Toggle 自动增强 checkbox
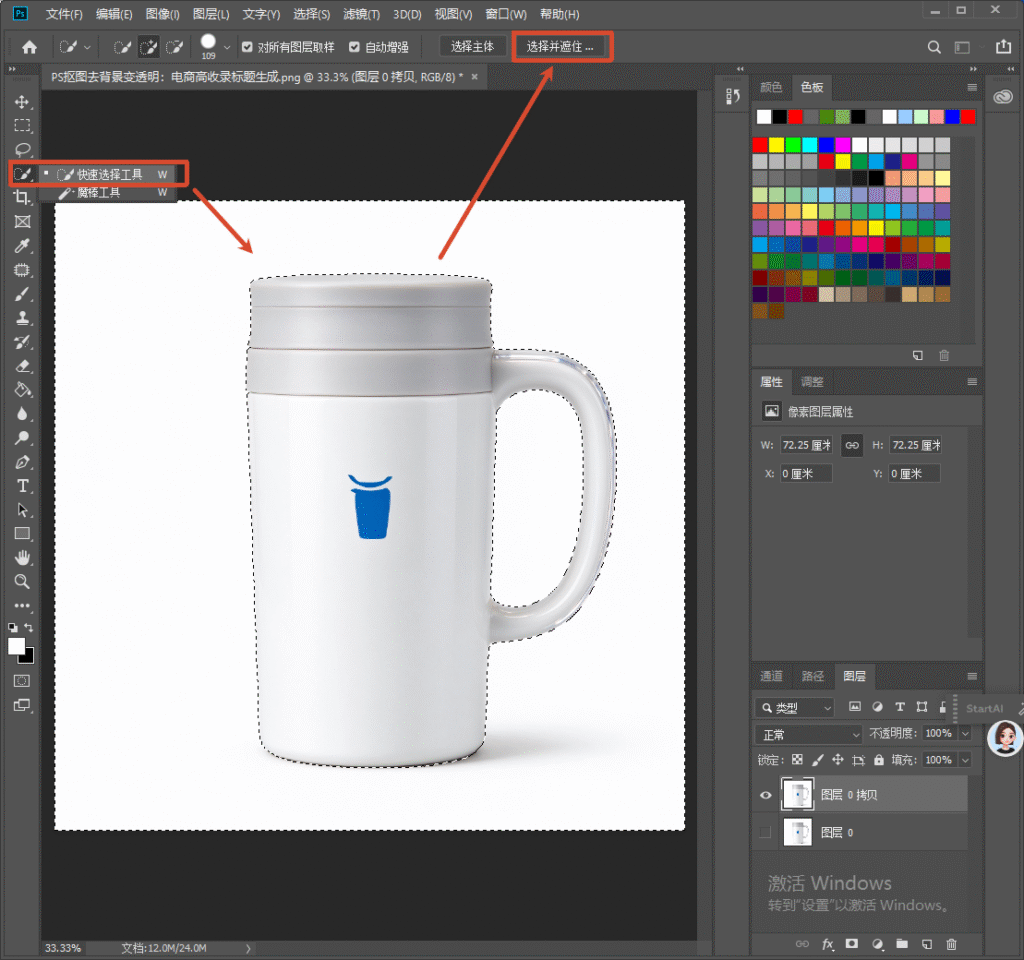This screenshot has height=960, width=1024. point(354,47)
